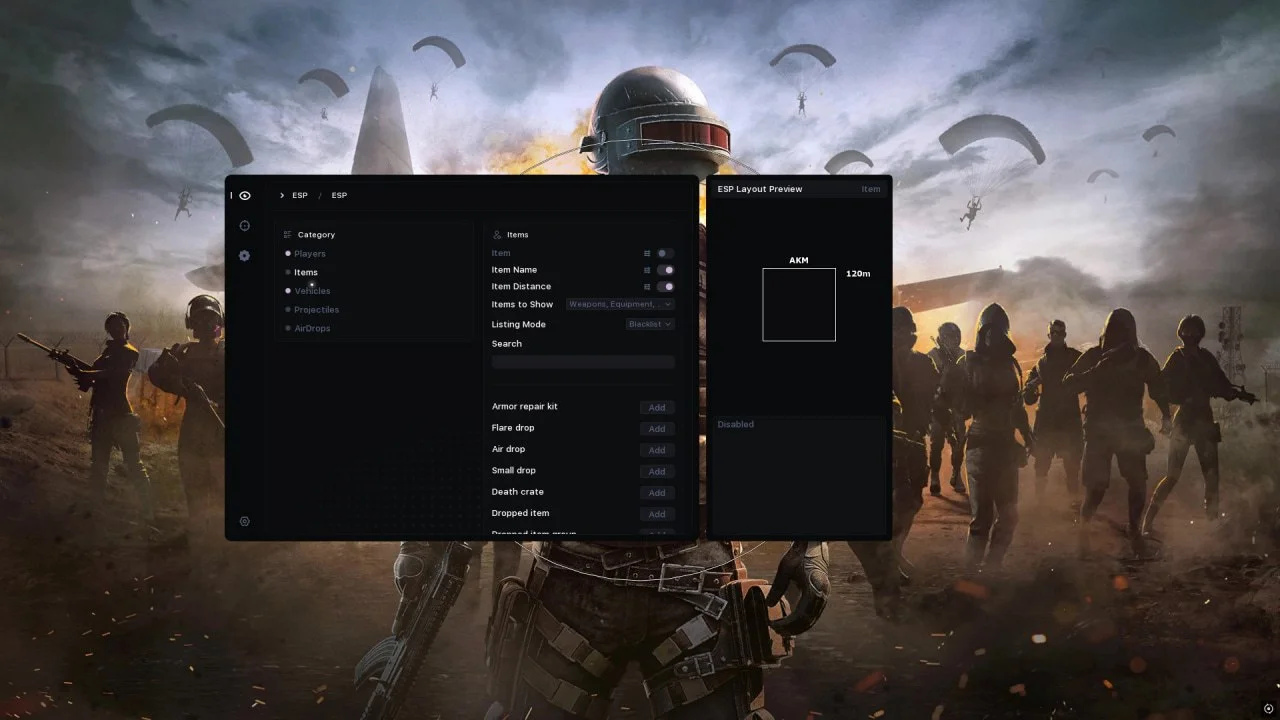Disable the Item Name toggle
The width and height of the screenshot is (1280, 720).
pos(665,270)
